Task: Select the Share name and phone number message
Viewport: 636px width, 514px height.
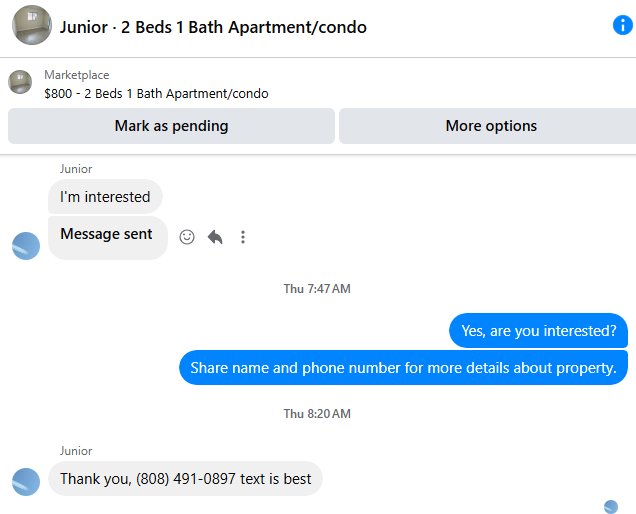Action: pyautogui.click(x=404, y=368)
